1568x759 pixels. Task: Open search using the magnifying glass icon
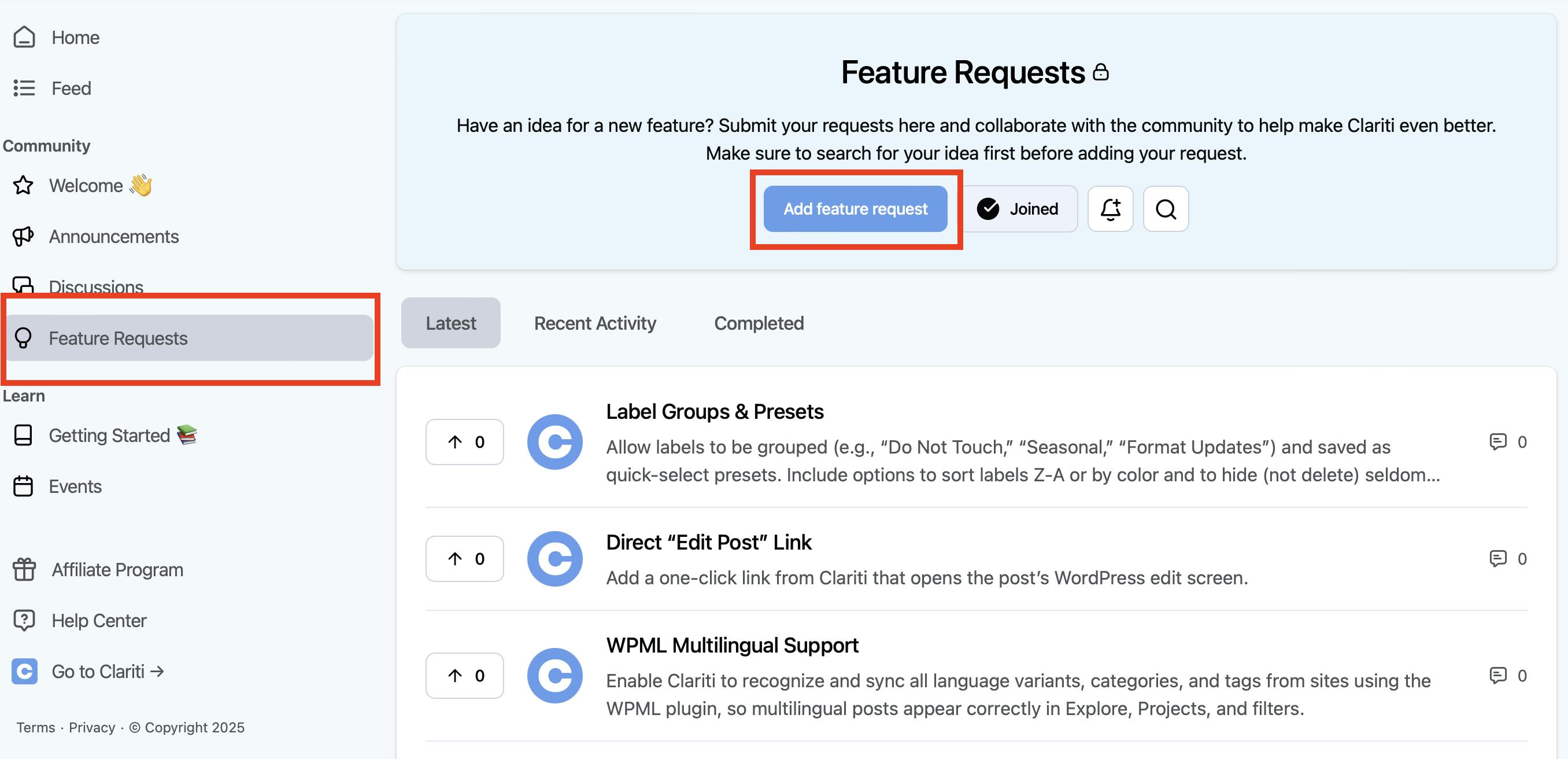(x=1165, y=209)
